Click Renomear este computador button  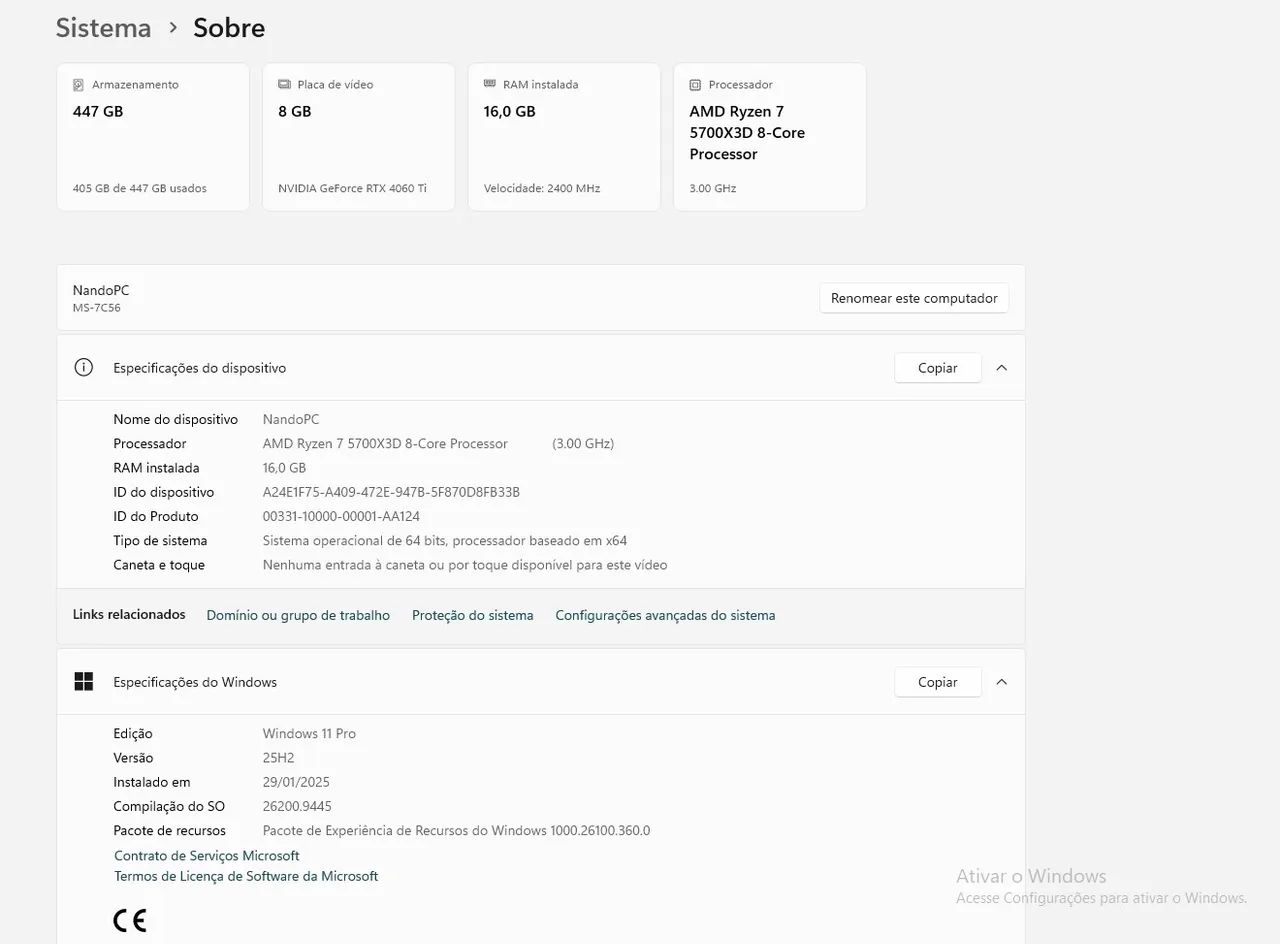pos(914,298)
